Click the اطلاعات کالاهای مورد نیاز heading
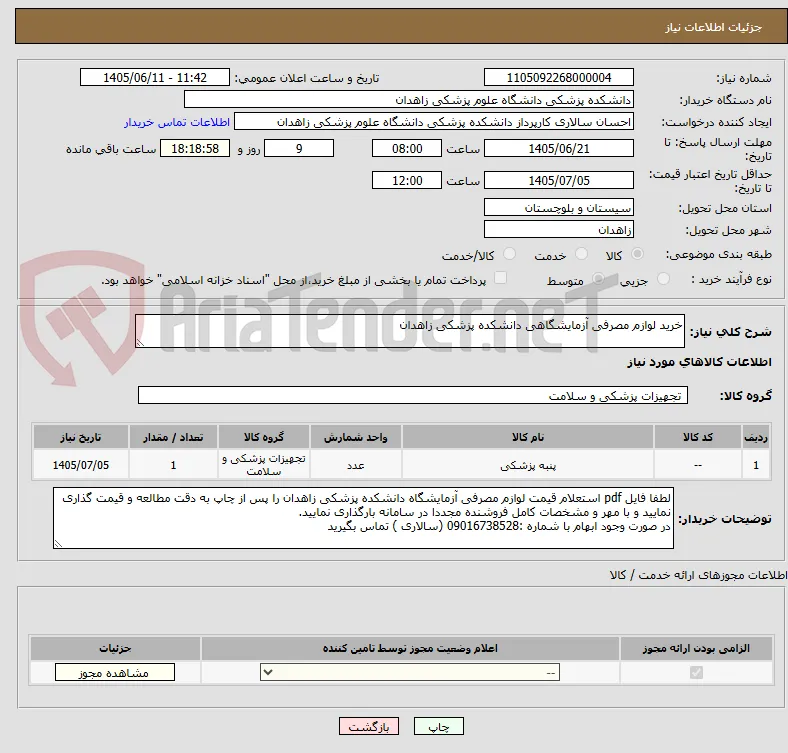This screenshot has width=788, height=753. 699,362
